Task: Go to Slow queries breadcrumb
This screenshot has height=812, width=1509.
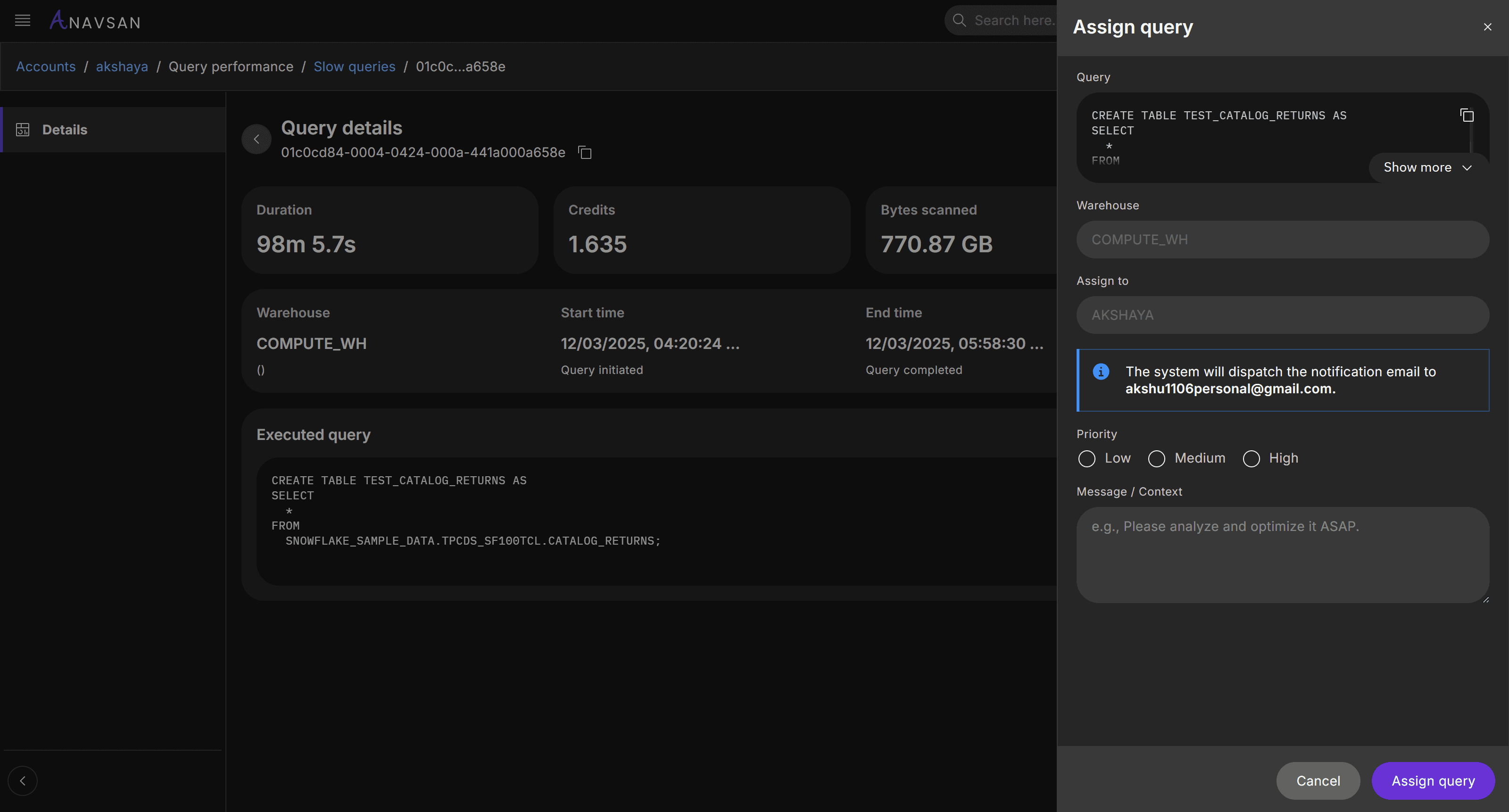Action: pos(355,67)
